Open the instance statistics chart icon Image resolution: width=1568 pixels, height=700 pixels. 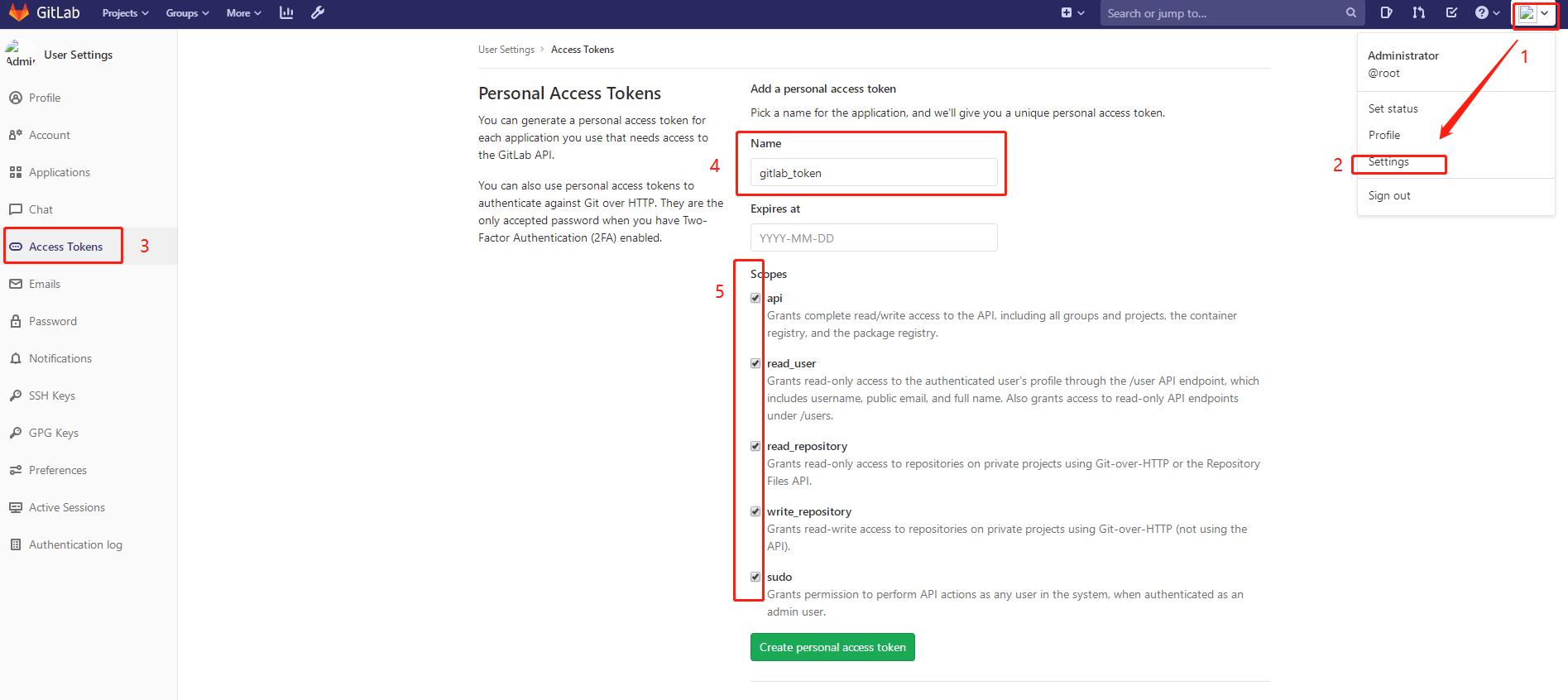286,12
